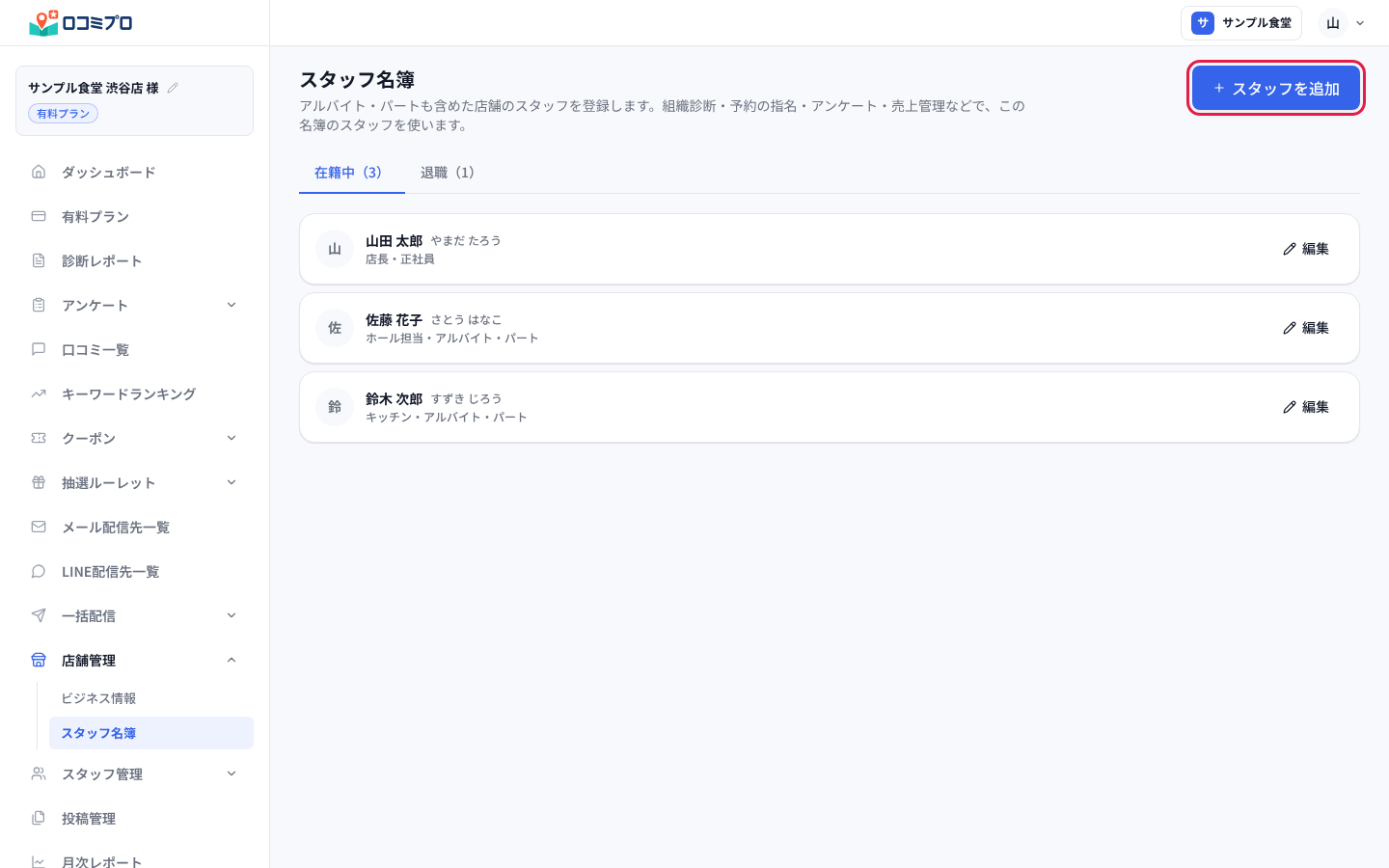The height and width of the screenshot is (868, 1389).
Task: Click the 口コミプロ logo
Action: pyautogui.click(x=81, y=22)
